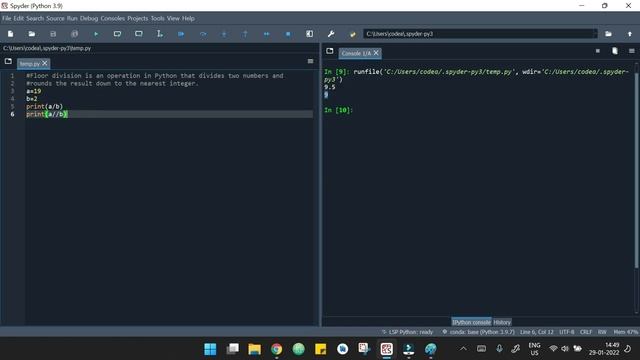Step into function debug icon

click(224, 34)
